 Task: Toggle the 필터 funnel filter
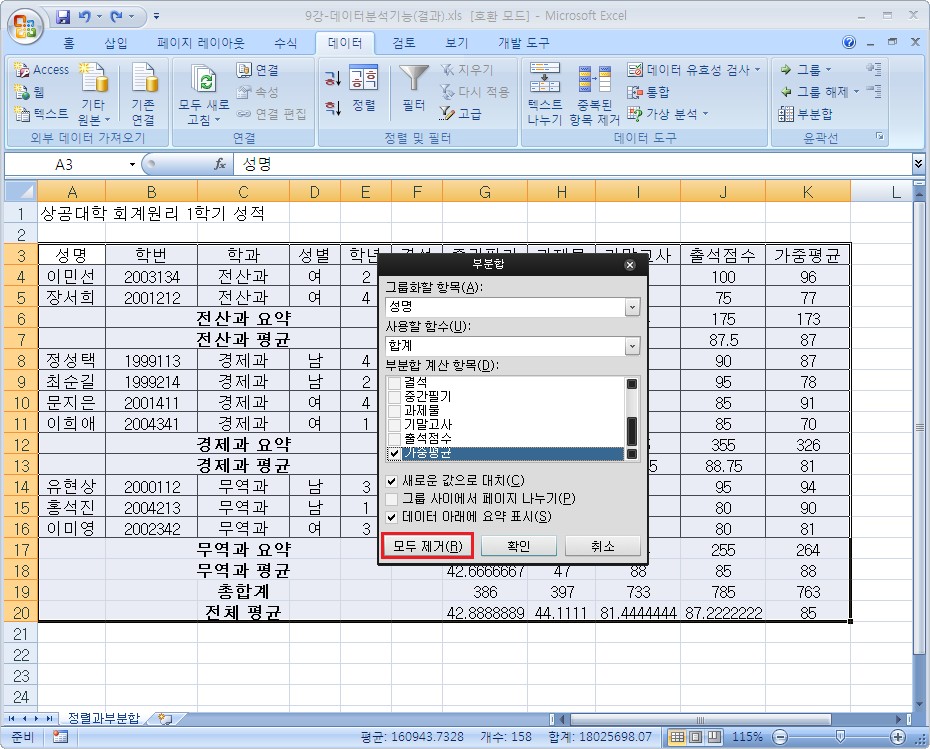(x=413, y=88)
